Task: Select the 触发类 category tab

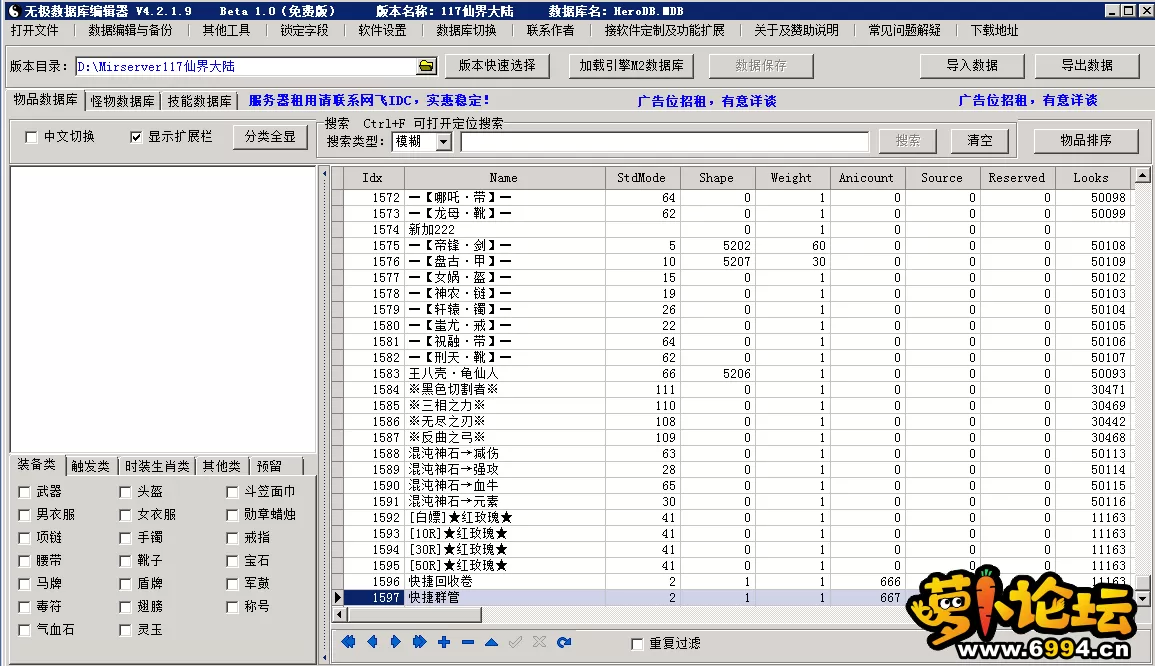Action: coord(90,466)
